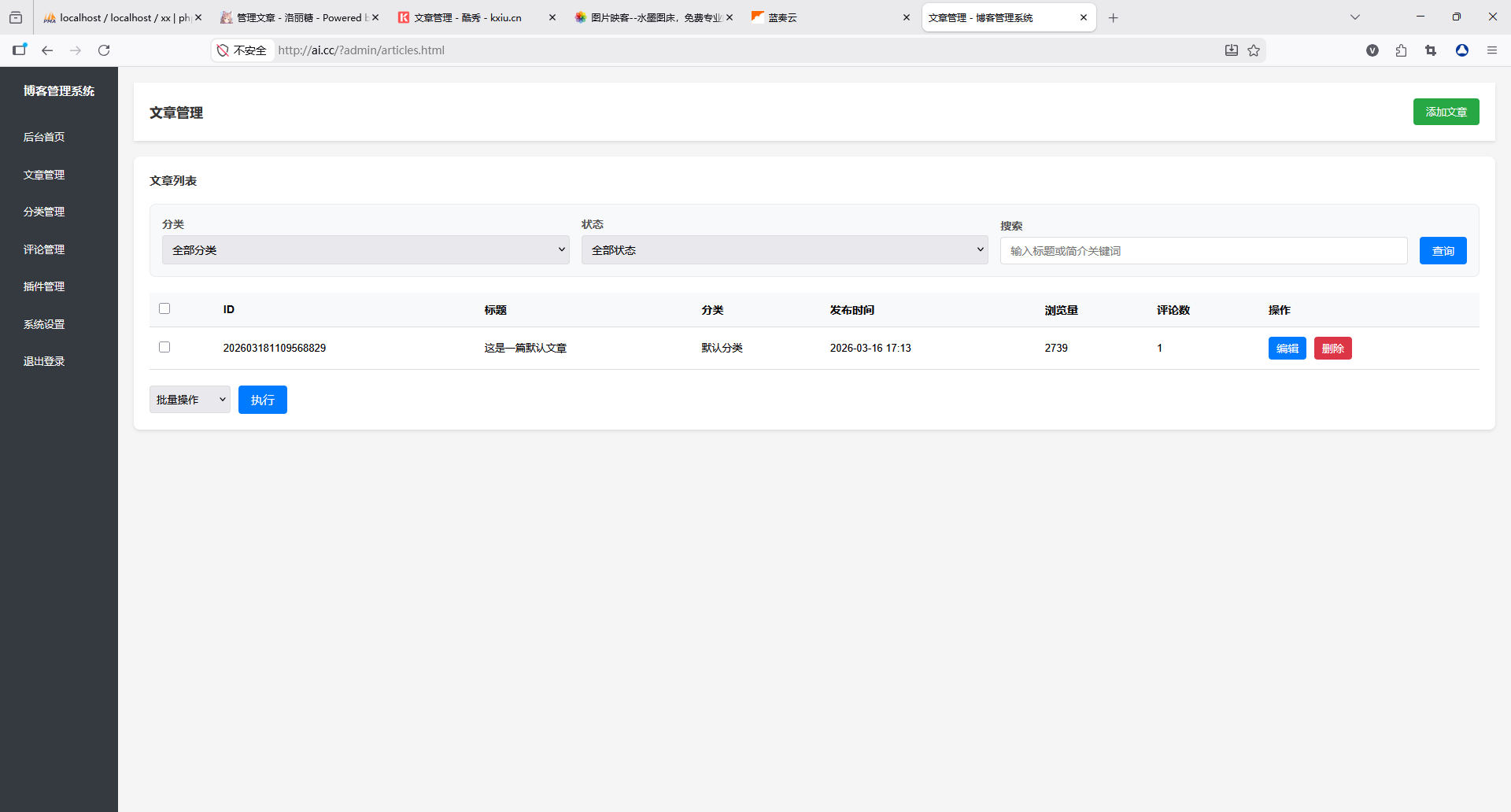Click the browser reload page icon
Screen dimensions: 1511x812
tap(104, 50)
